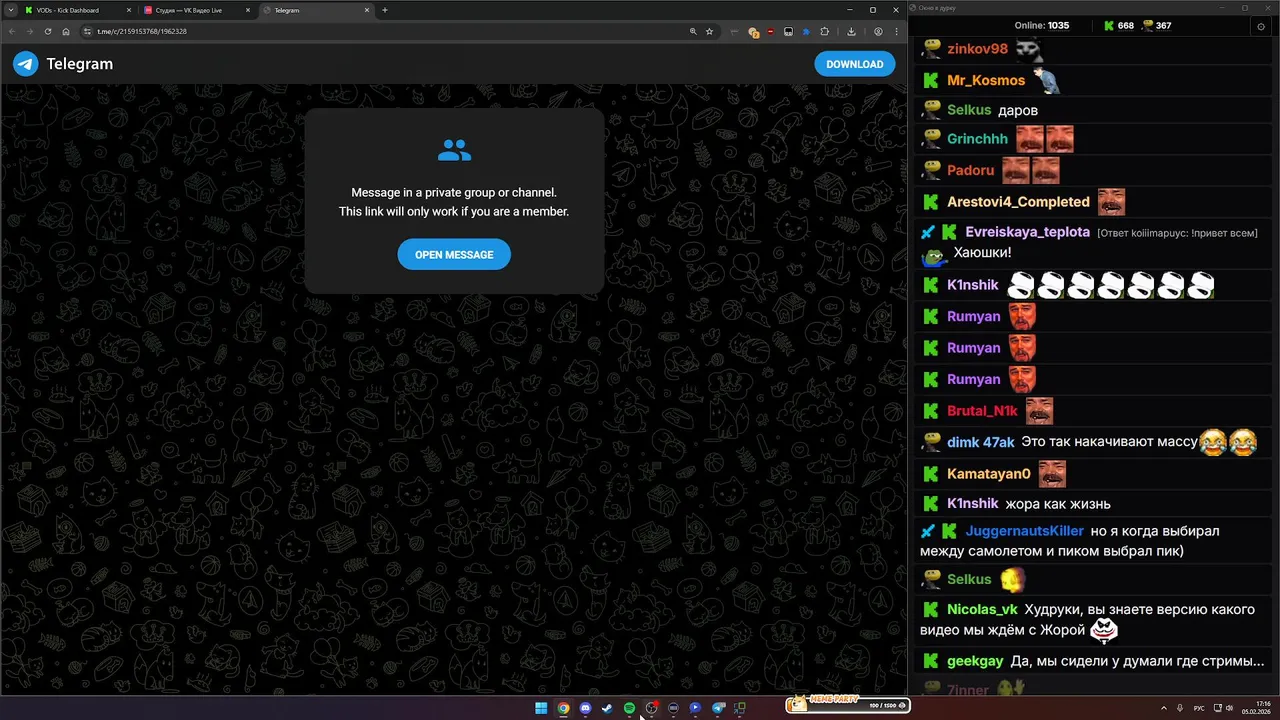Screen dimensions: 1280x720
Task: Click the OPEN MESSAGE button
Action: (454, 255)
